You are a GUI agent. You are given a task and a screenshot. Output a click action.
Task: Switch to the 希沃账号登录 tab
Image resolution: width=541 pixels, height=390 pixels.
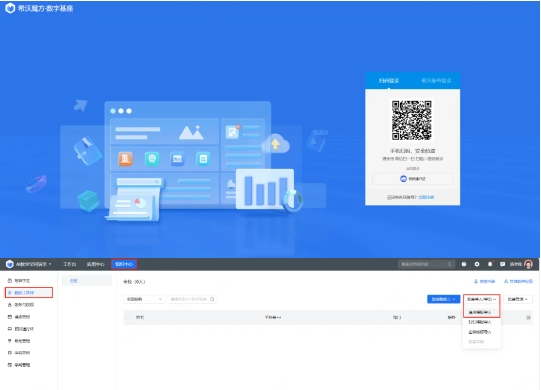point(436,81)
